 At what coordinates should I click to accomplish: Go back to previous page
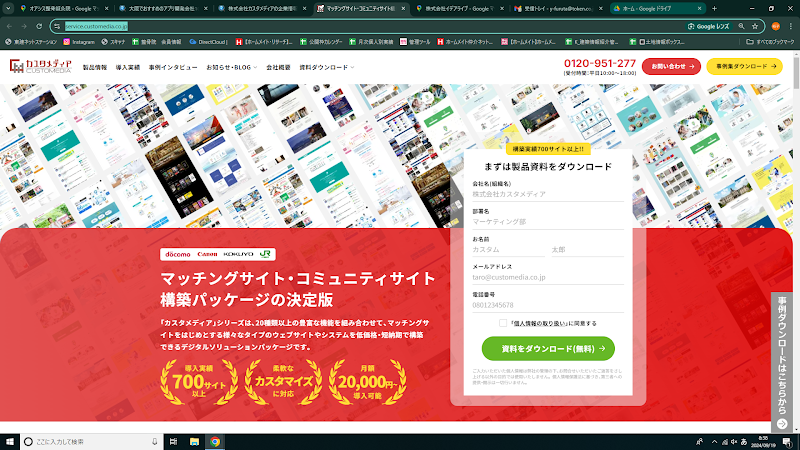pyautogui.click(x=10, y=26)
